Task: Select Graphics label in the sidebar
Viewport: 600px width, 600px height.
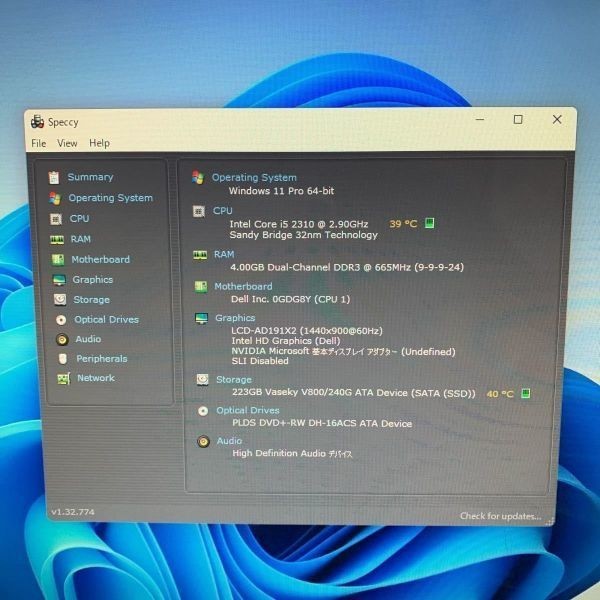Action: (x=93, y=280)
